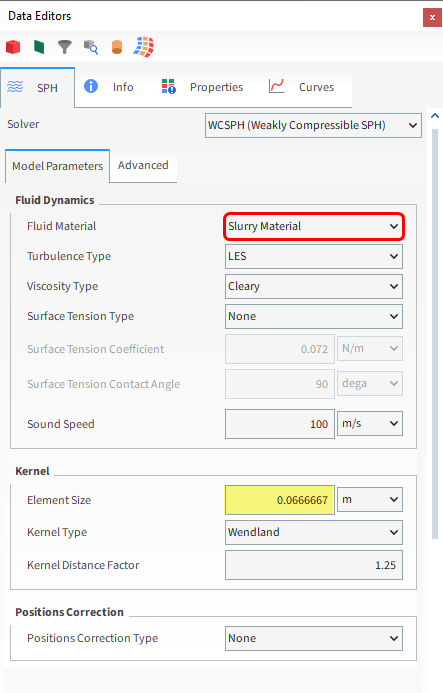Open the Element Size unit dropdown
Viewport: 443px width, 693px height.
click(370, 500)
